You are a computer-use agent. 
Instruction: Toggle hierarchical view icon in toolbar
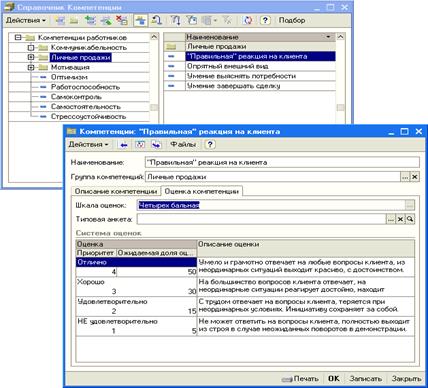[141, 20]
